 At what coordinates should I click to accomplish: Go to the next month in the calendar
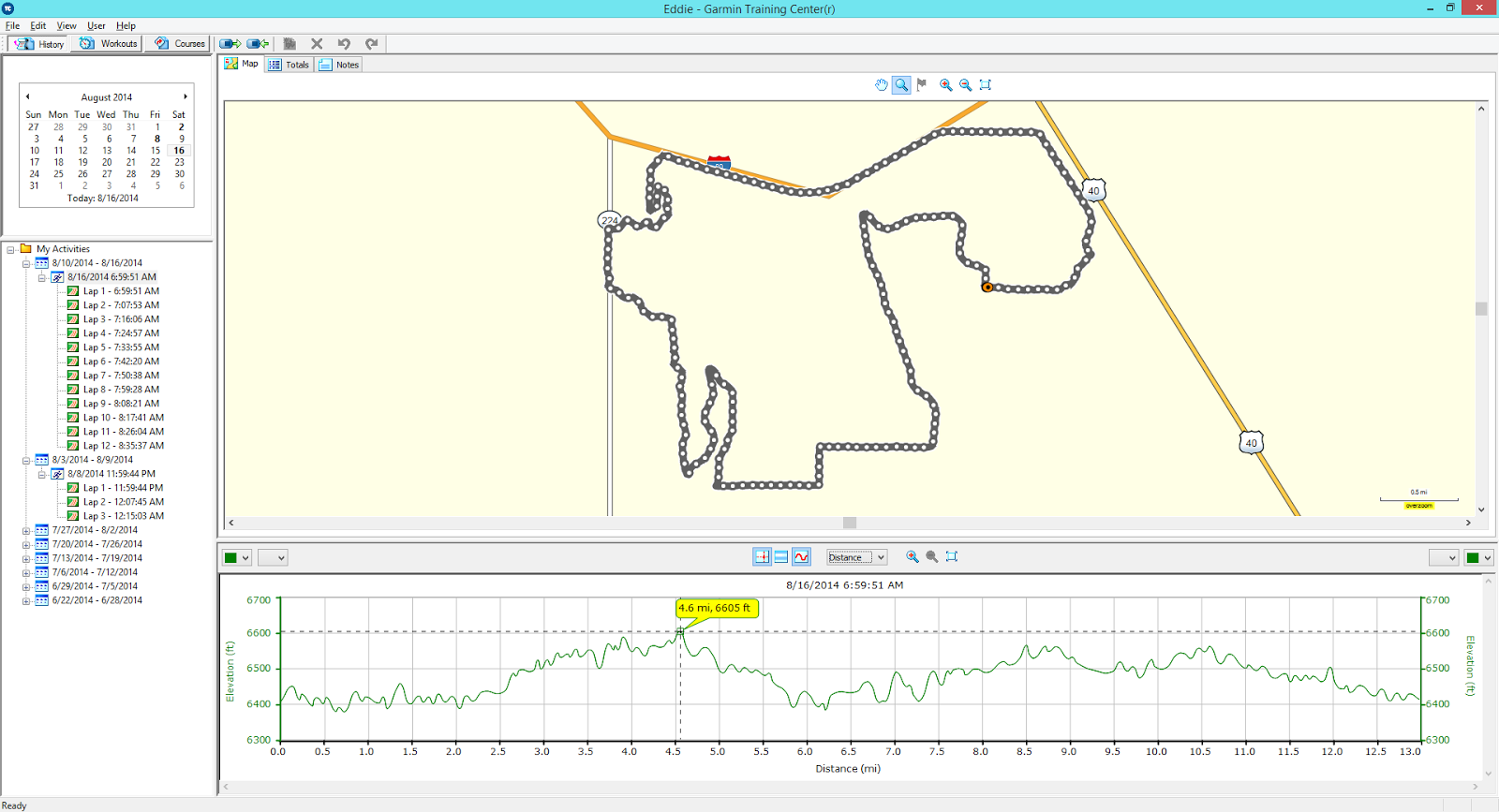tap(186, 96)
